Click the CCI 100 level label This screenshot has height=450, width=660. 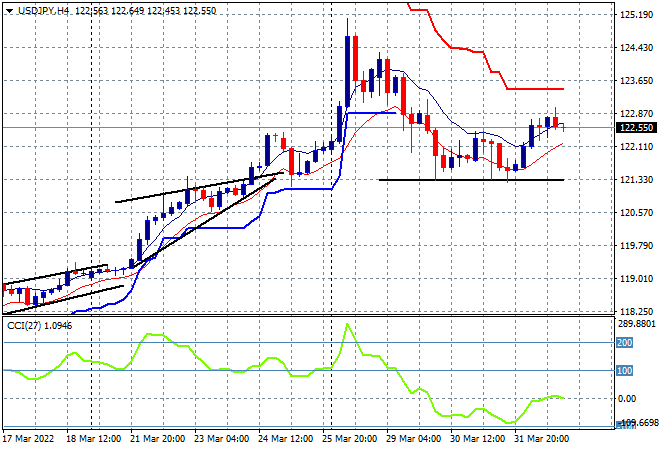[x=625, y=370]
